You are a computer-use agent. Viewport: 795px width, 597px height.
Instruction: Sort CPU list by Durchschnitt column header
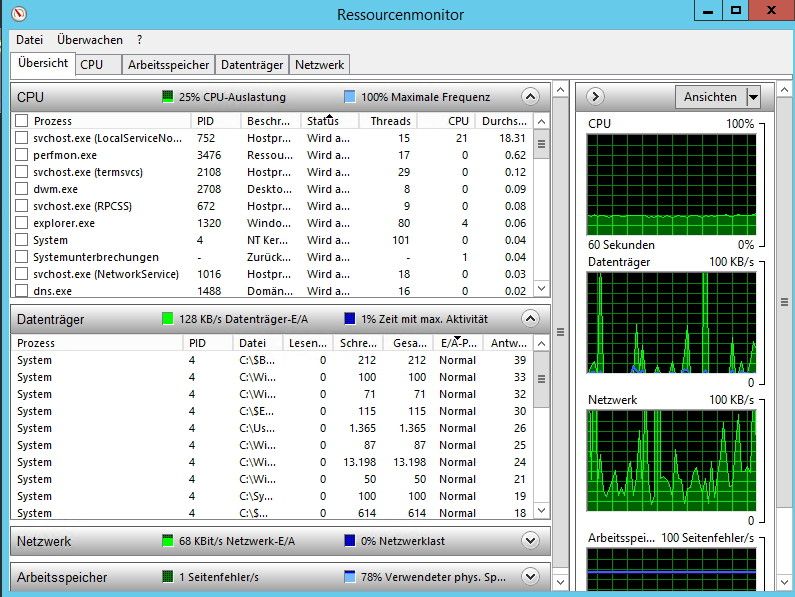coord(504,121)
